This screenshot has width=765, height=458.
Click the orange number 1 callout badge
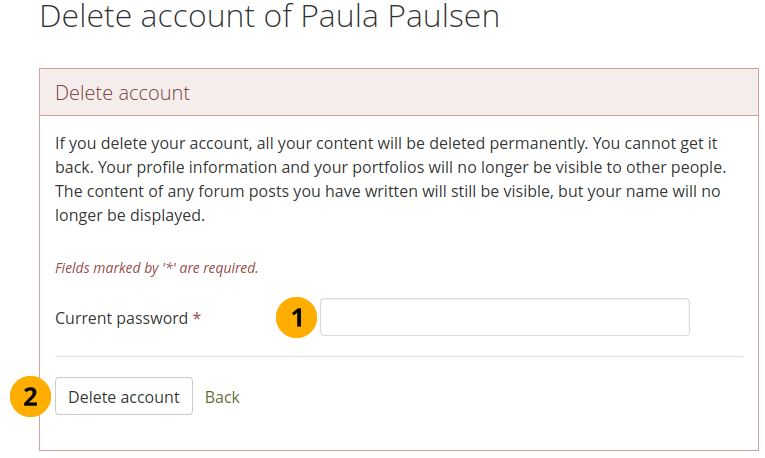click(296, 318)
